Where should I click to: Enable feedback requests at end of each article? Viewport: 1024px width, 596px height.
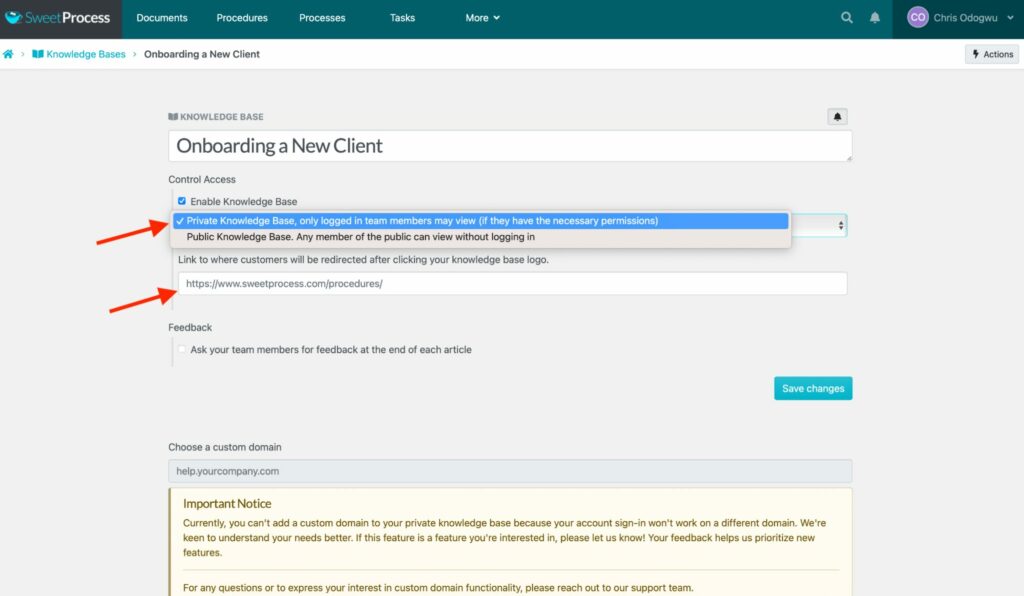pyautogui.click(x=183, y=350)
